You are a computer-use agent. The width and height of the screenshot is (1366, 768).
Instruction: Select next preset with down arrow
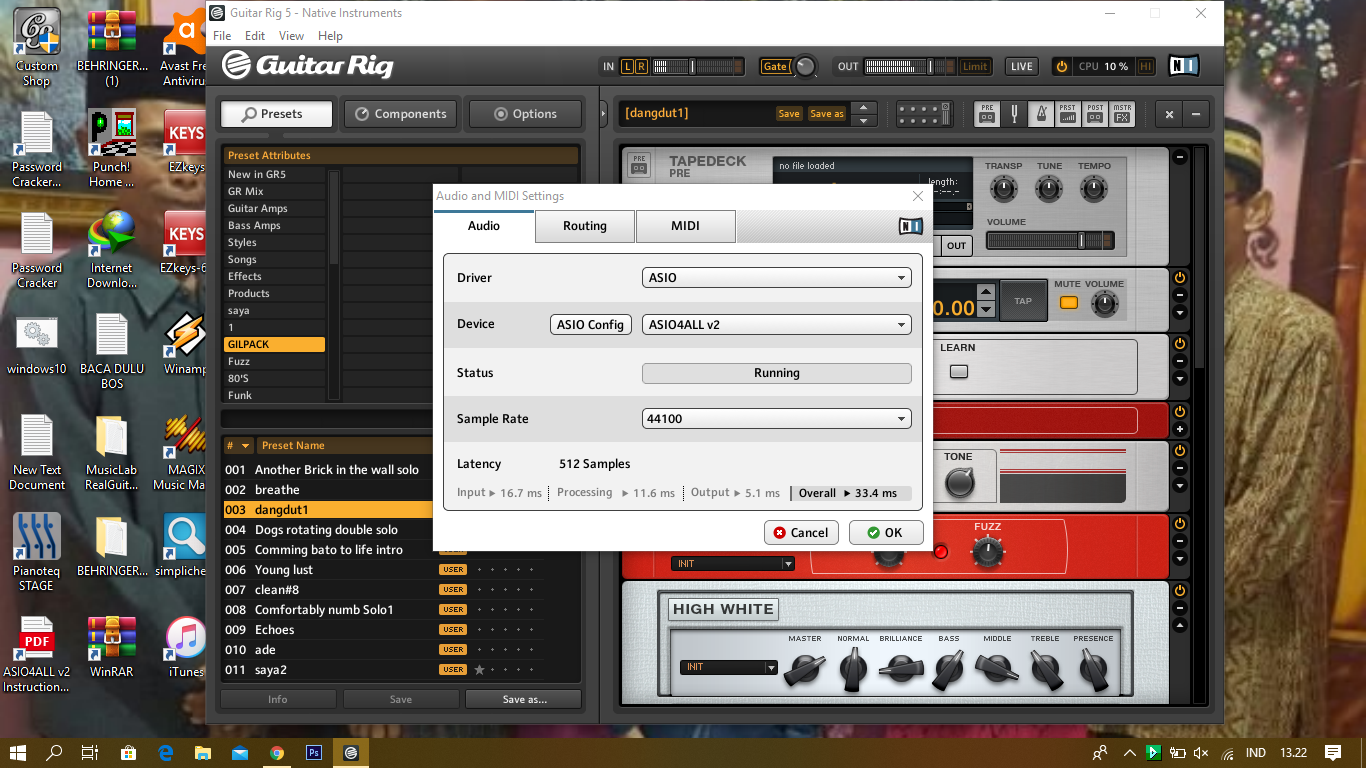[x=863, y=119]
